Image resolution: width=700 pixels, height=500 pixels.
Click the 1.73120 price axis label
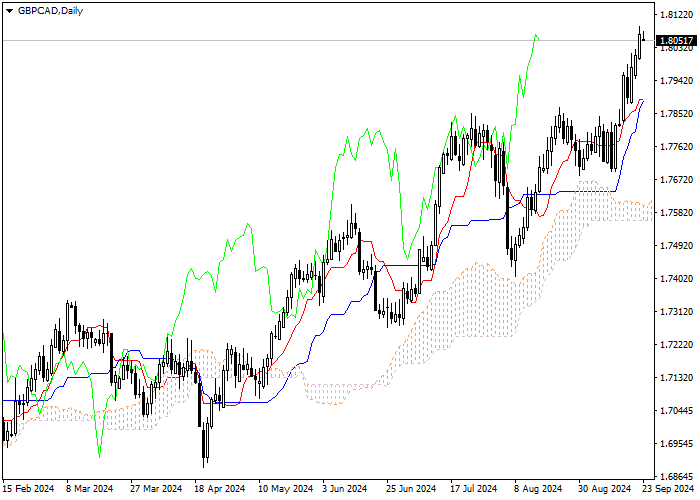click(x=676, y=312)
